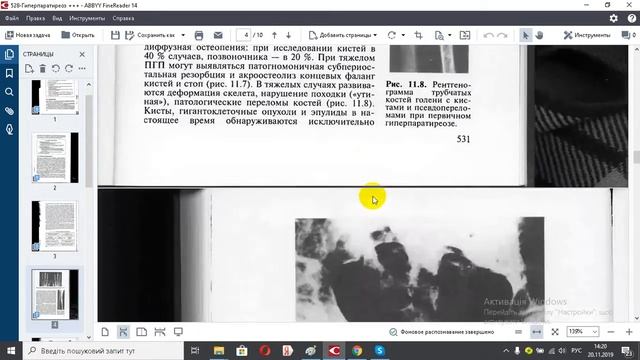The height and width of the screenshot is (360, 640).
Task: Open the Search panel in sidebar
Action: pyautogui.click(x=9, y=92)
